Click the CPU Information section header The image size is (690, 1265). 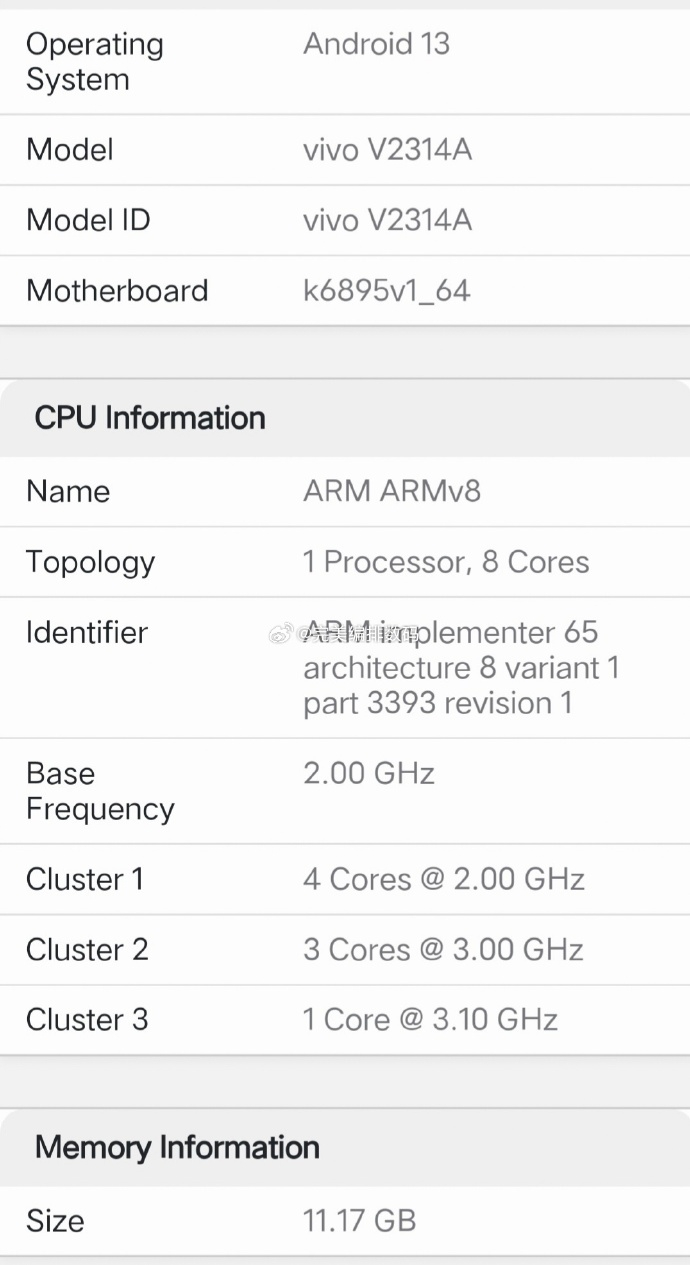point(150,418)
